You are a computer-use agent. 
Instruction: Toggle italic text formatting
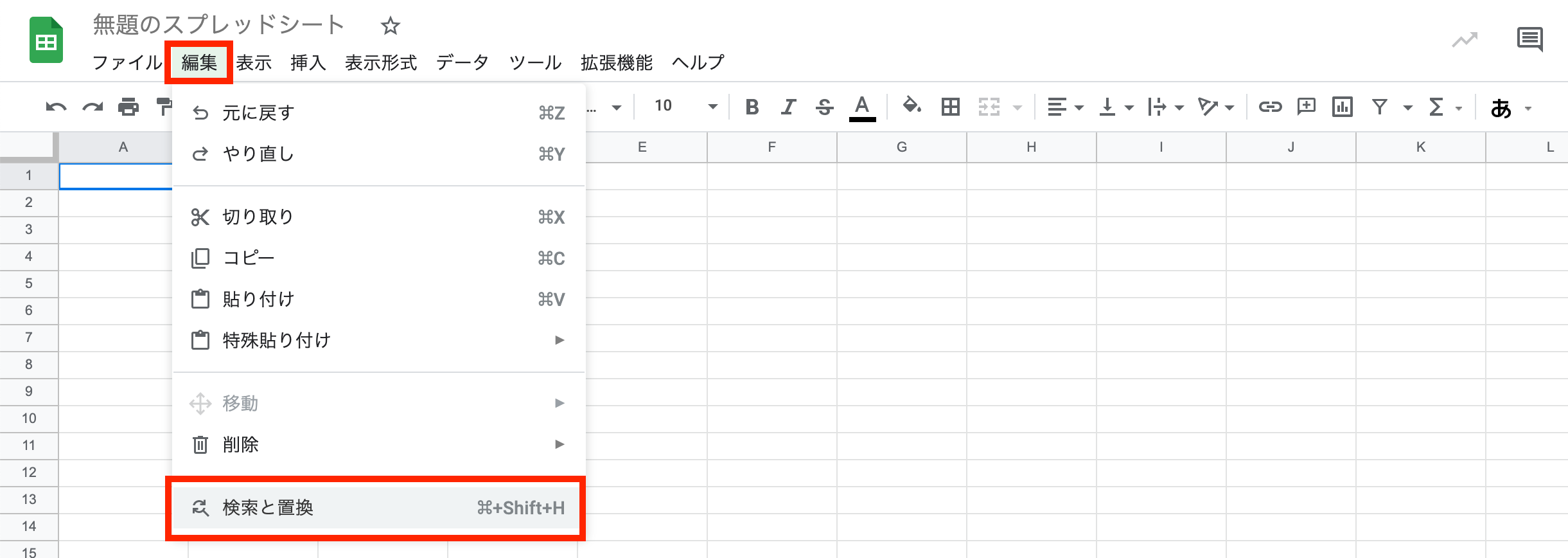[x=788, y=107]
